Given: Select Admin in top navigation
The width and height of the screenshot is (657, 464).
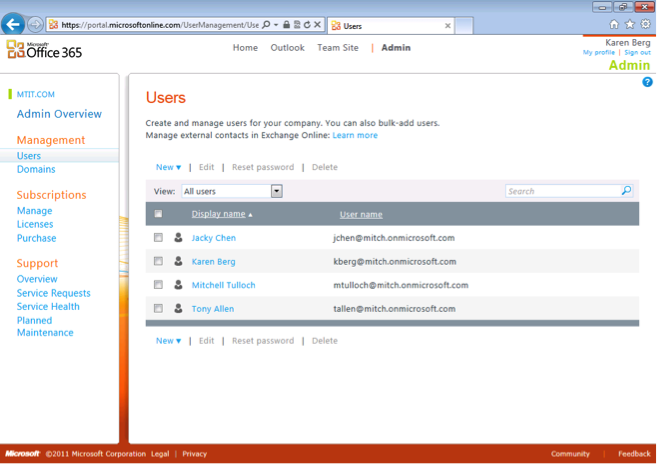Looking at the screenshot, I should click(x=396, y=48).
